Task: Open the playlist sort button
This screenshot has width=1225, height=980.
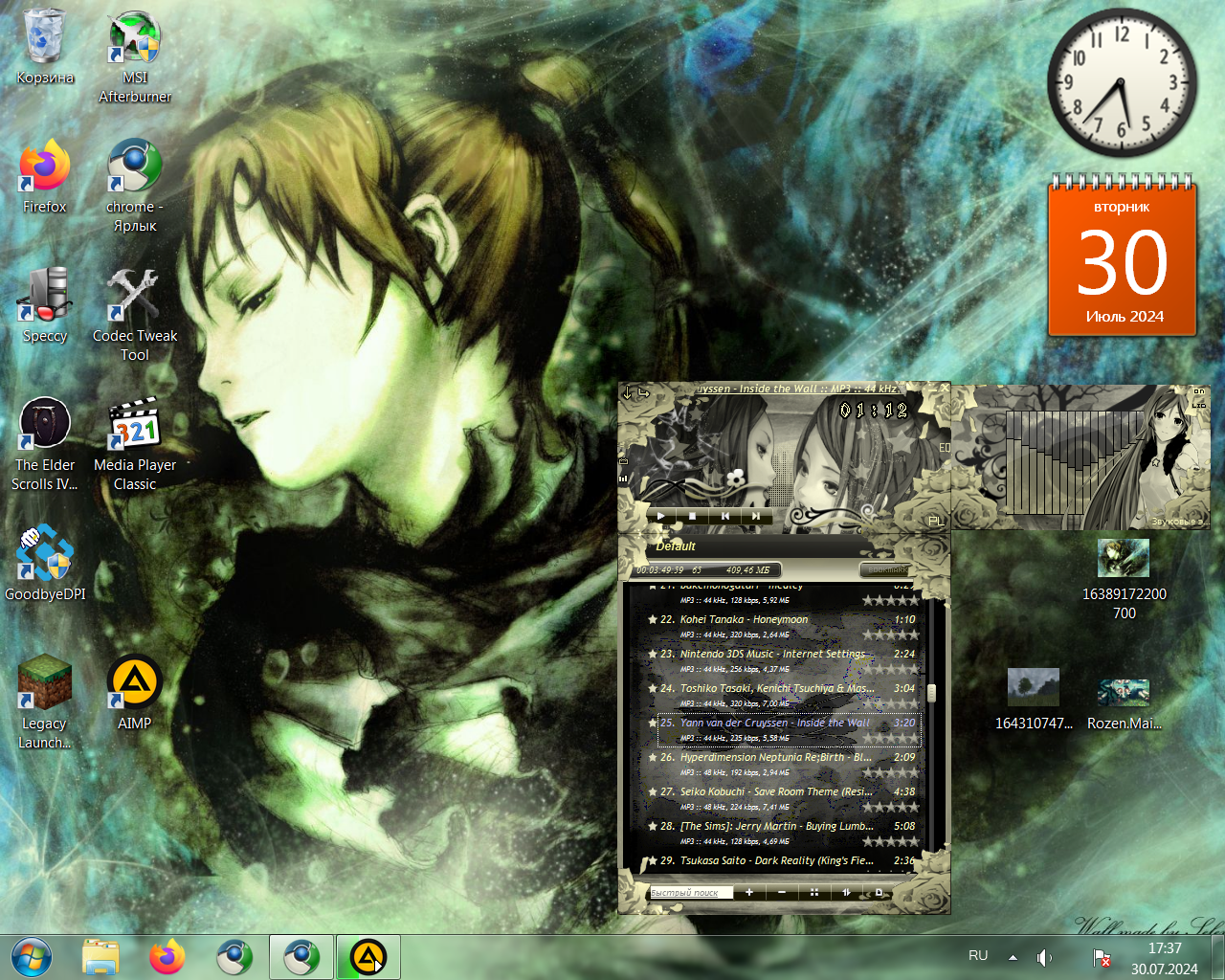Action: [846, 892]
